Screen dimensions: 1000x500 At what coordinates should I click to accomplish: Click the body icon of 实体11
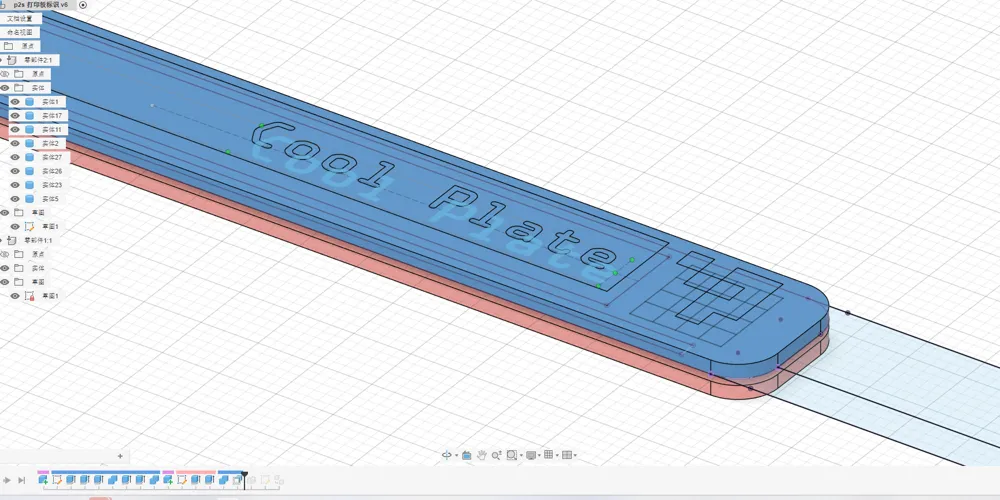(x=29, y=129)
